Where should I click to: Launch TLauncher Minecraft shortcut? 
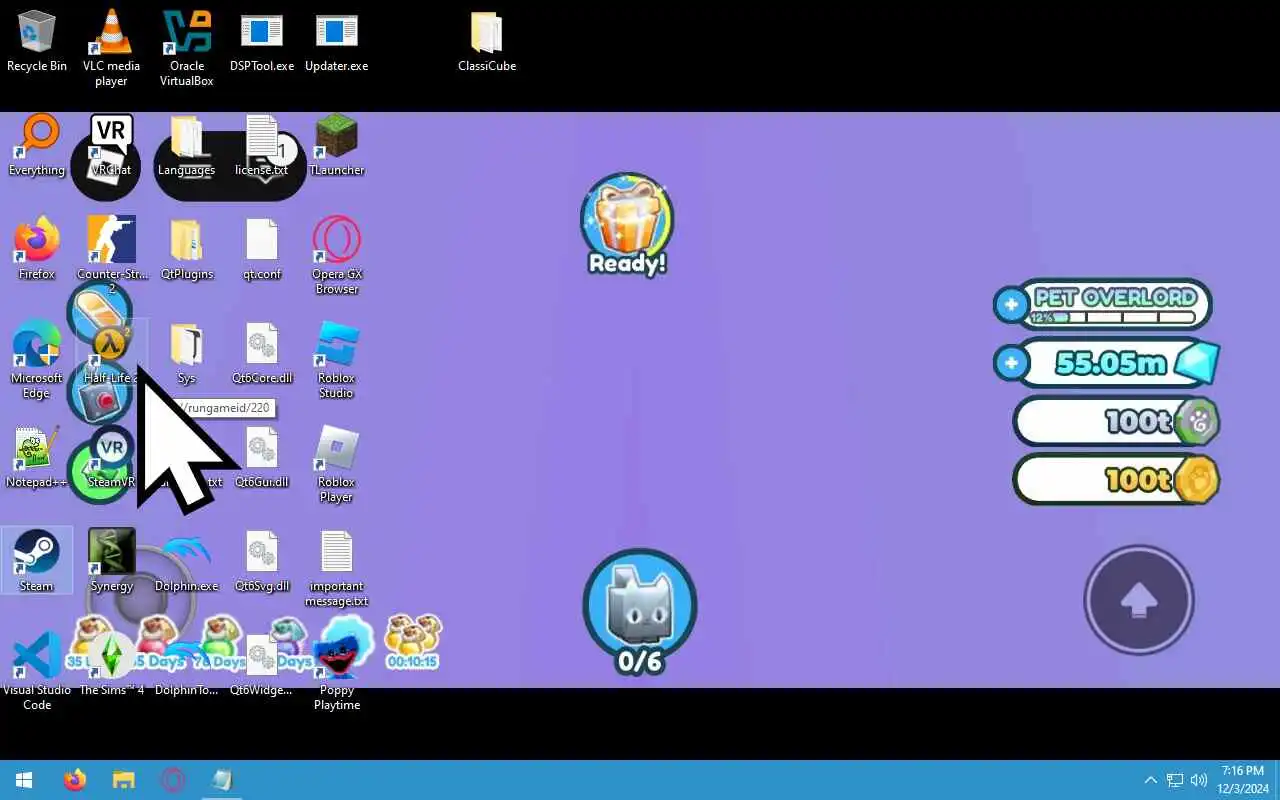point(337,146)
